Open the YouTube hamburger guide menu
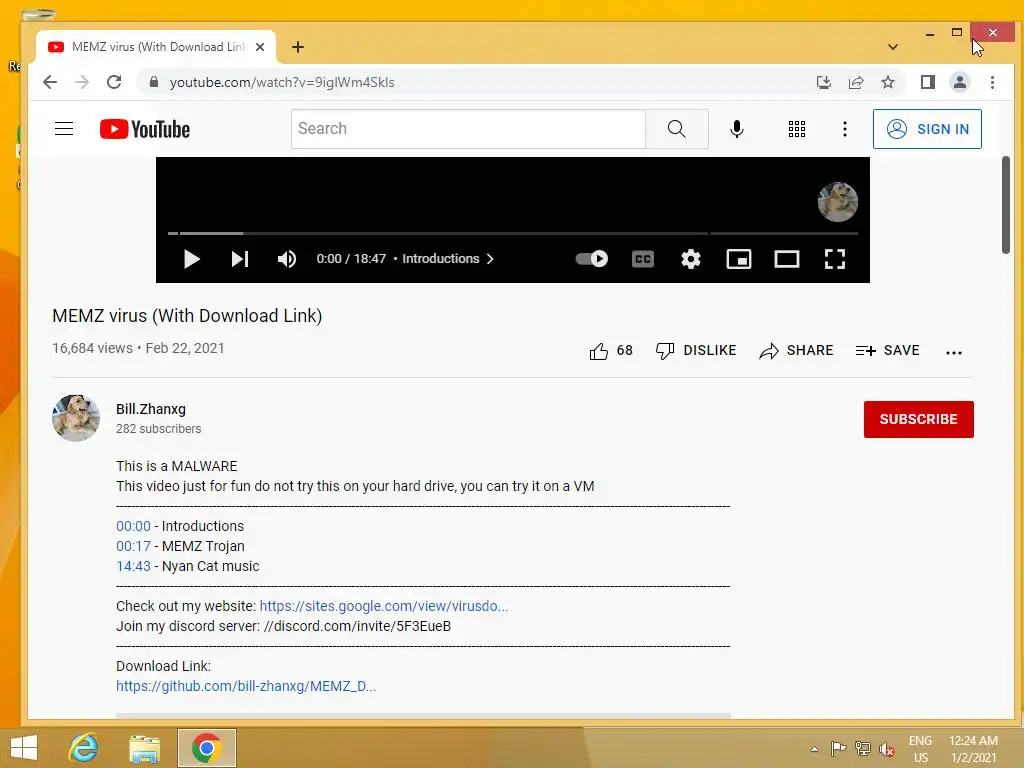This screenshot has width=1024, height=768. pos(64,129)
